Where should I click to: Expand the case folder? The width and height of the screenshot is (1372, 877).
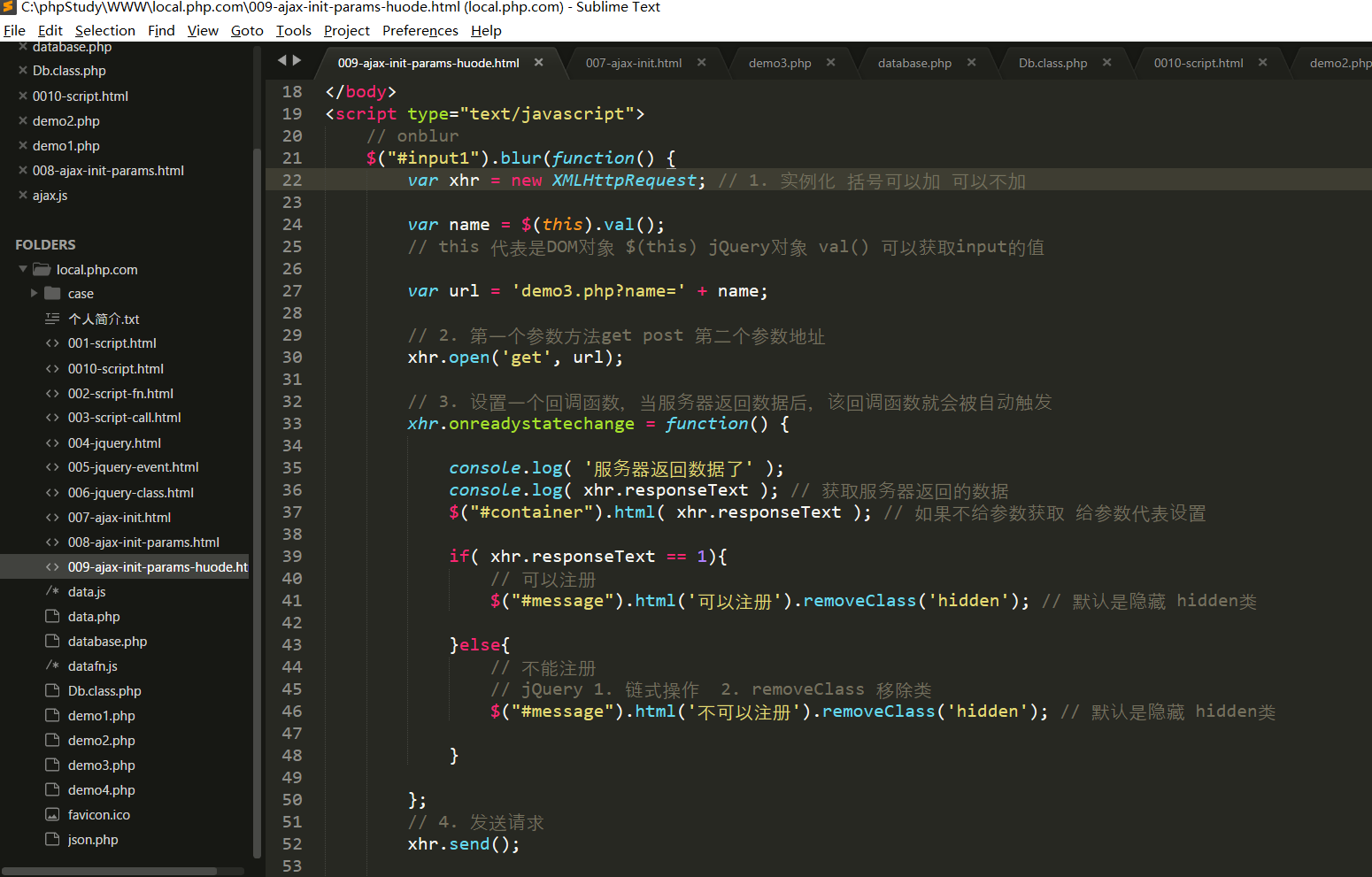pyautogui.click(x=35, y=293)
